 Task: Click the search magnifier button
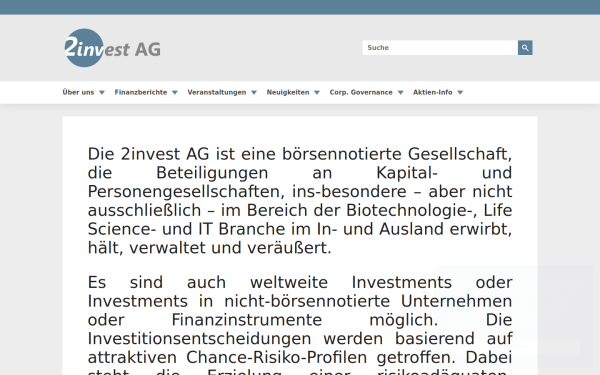click(525, 48)
